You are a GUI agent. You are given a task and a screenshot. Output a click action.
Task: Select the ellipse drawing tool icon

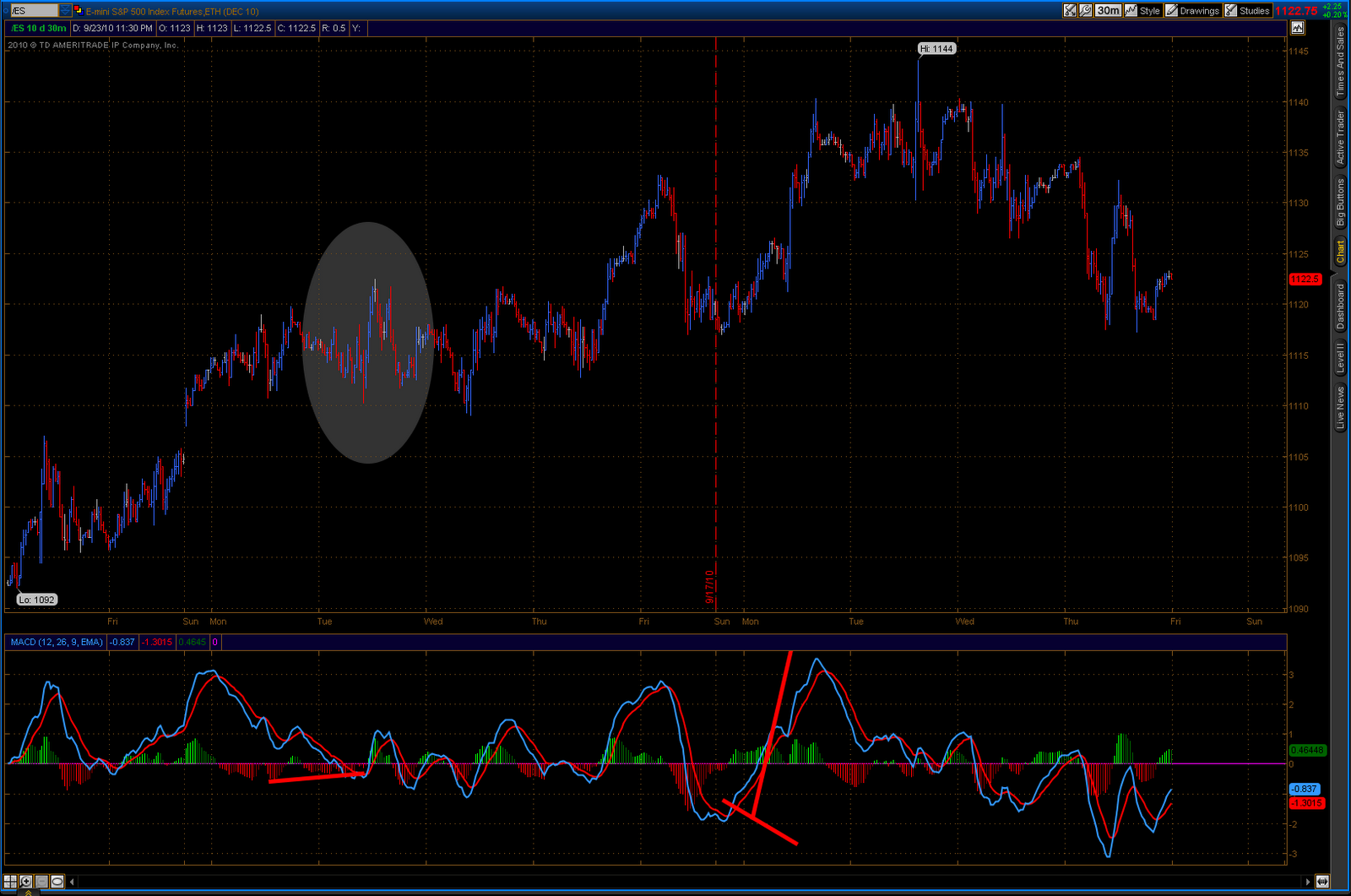57,882
